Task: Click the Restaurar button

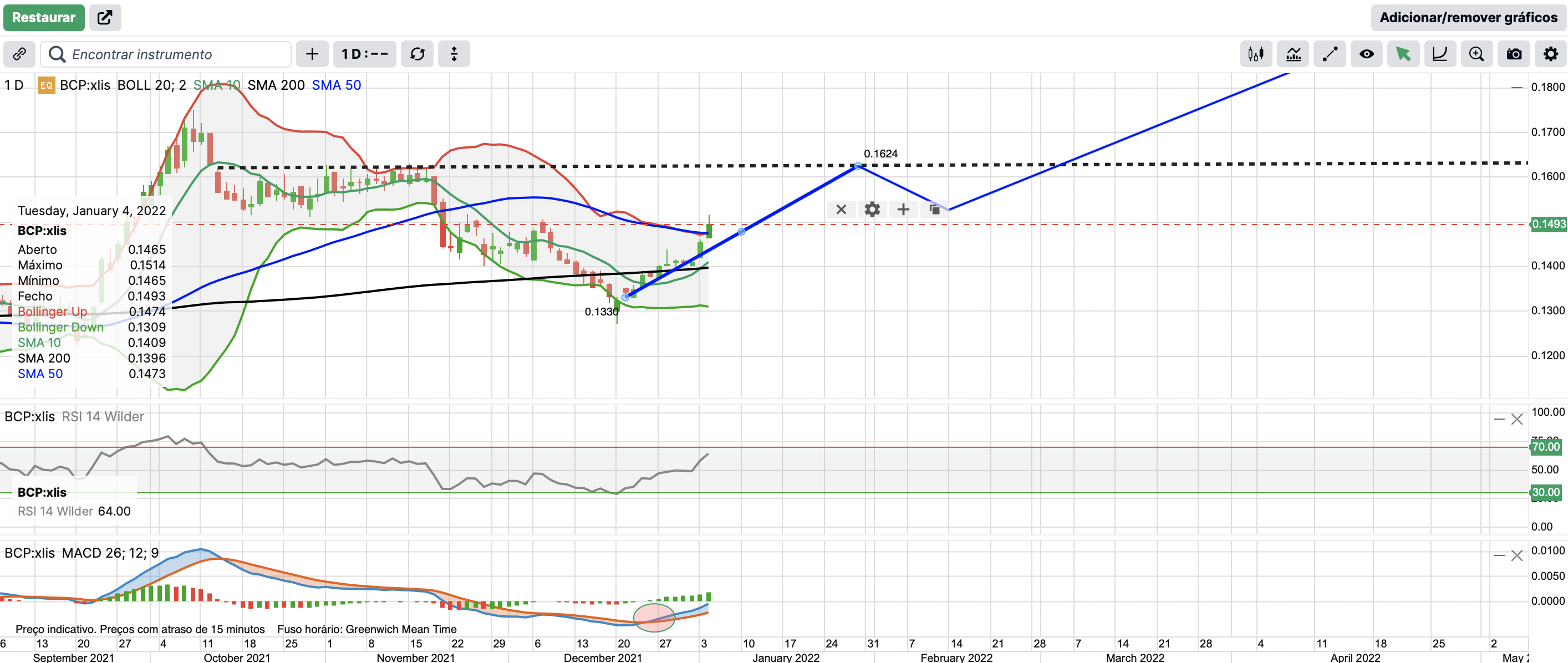Action: [x=43, y=17]
